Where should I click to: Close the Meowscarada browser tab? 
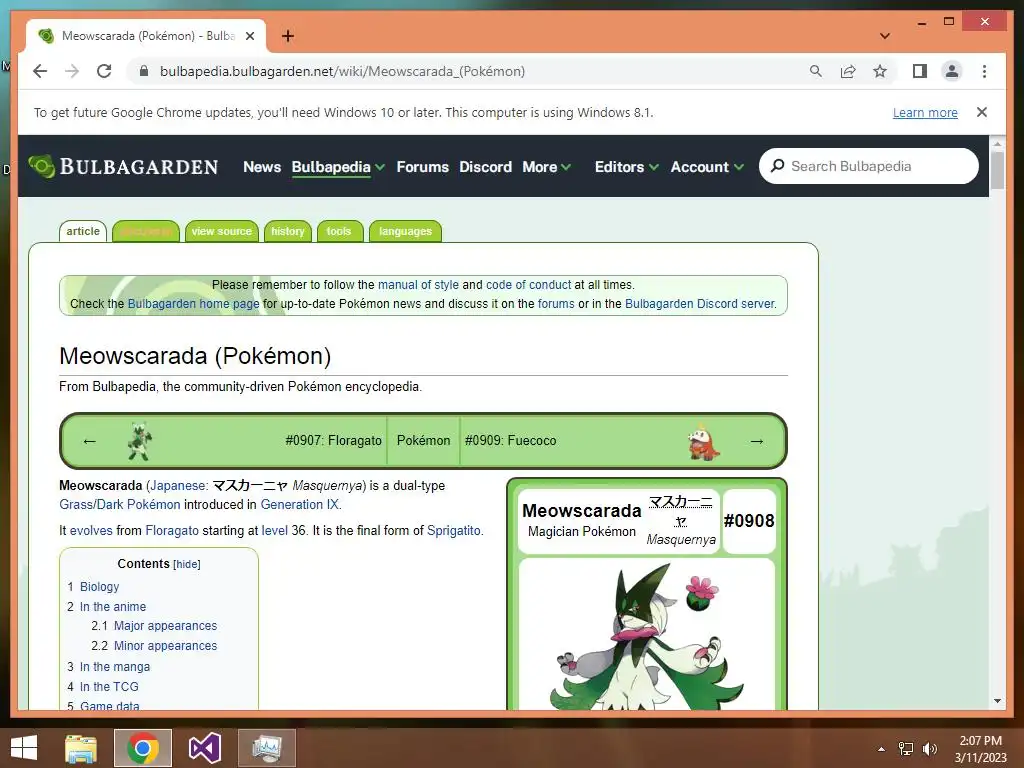point(249,36)
